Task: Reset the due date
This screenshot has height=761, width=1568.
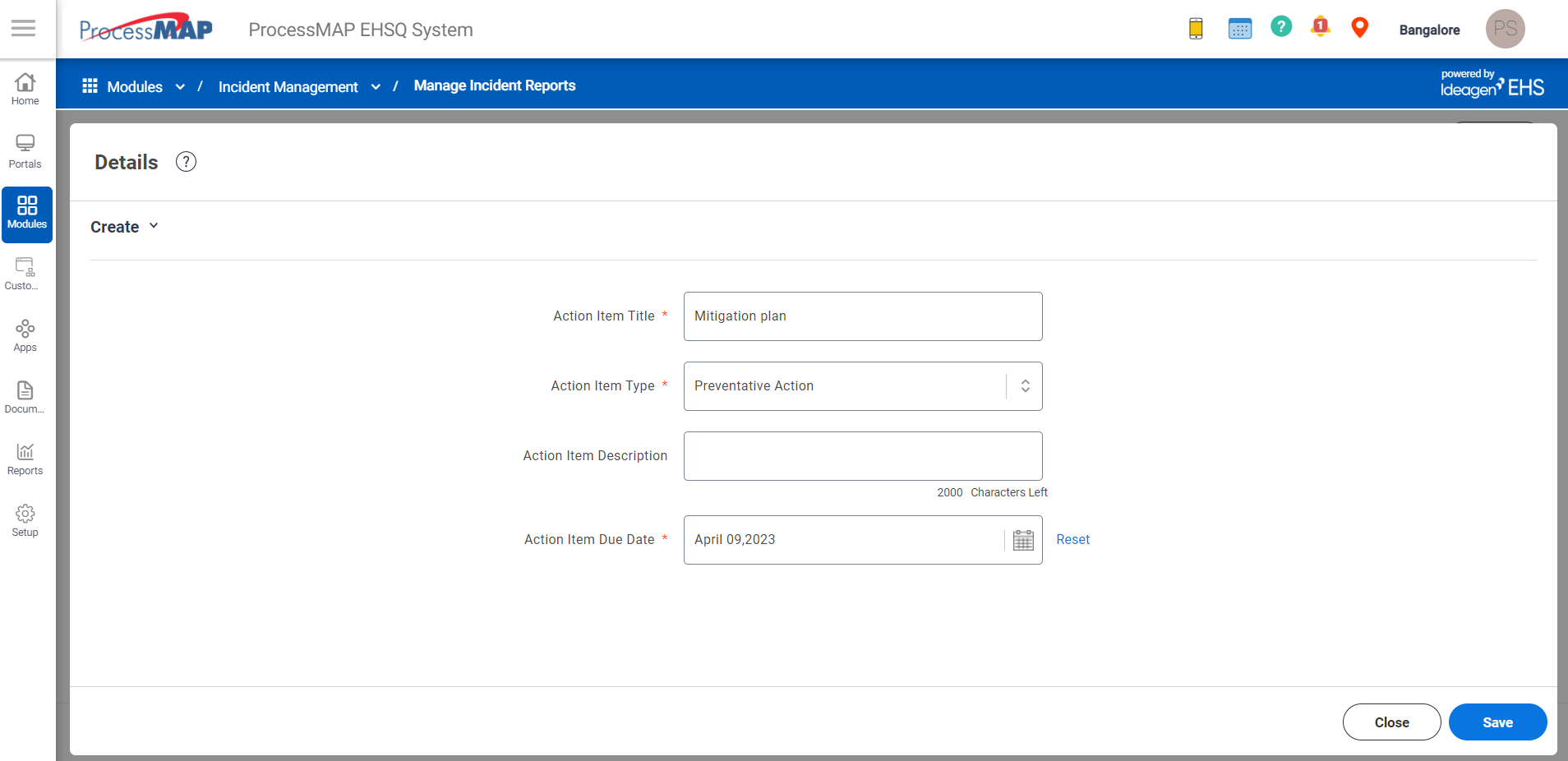Action: 1072,540
